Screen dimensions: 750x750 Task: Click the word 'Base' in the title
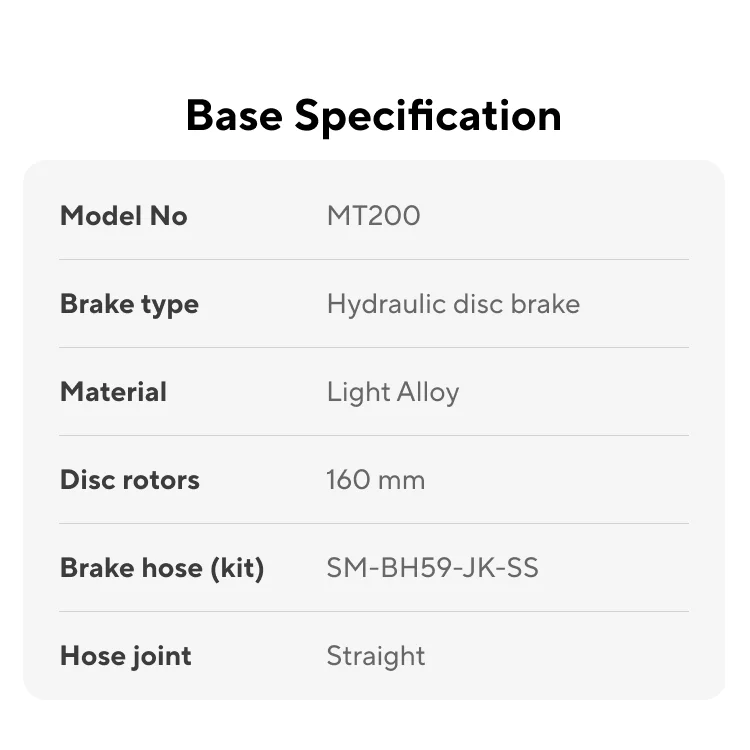pos(234,116)
